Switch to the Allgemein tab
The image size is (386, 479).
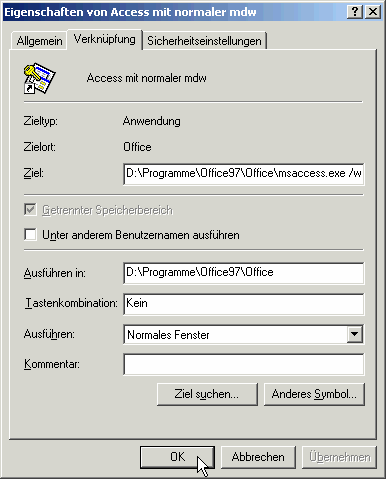(39, 41)
